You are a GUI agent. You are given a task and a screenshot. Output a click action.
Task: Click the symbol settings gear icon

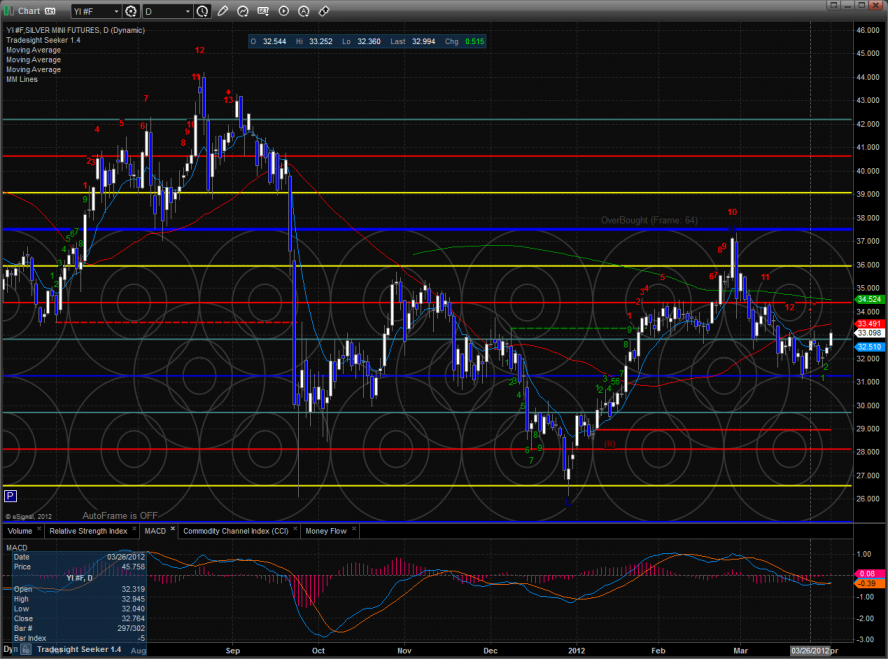(130, 12)
